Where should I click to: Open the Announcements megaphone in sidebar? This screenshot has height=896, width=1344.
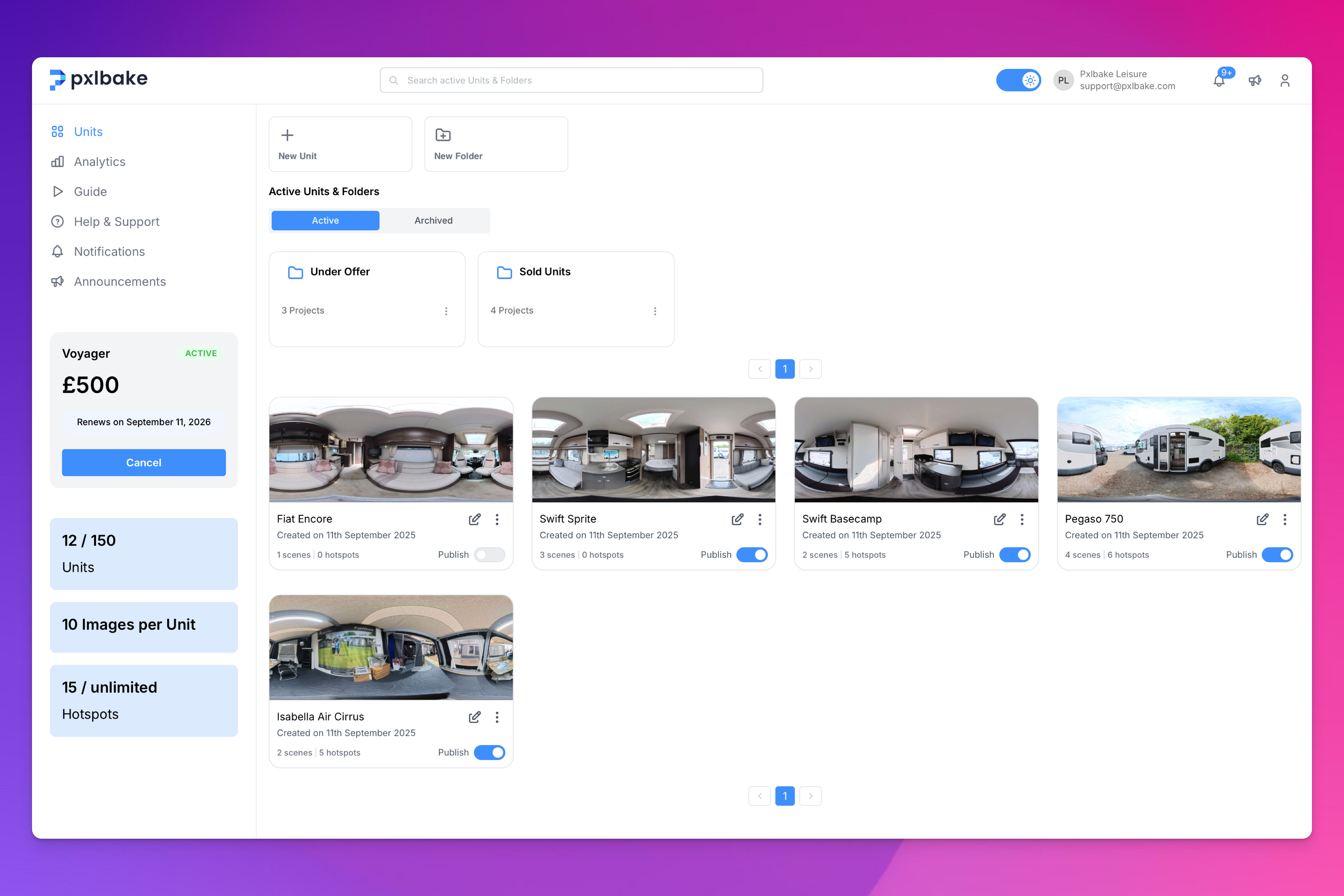[58, 281]
